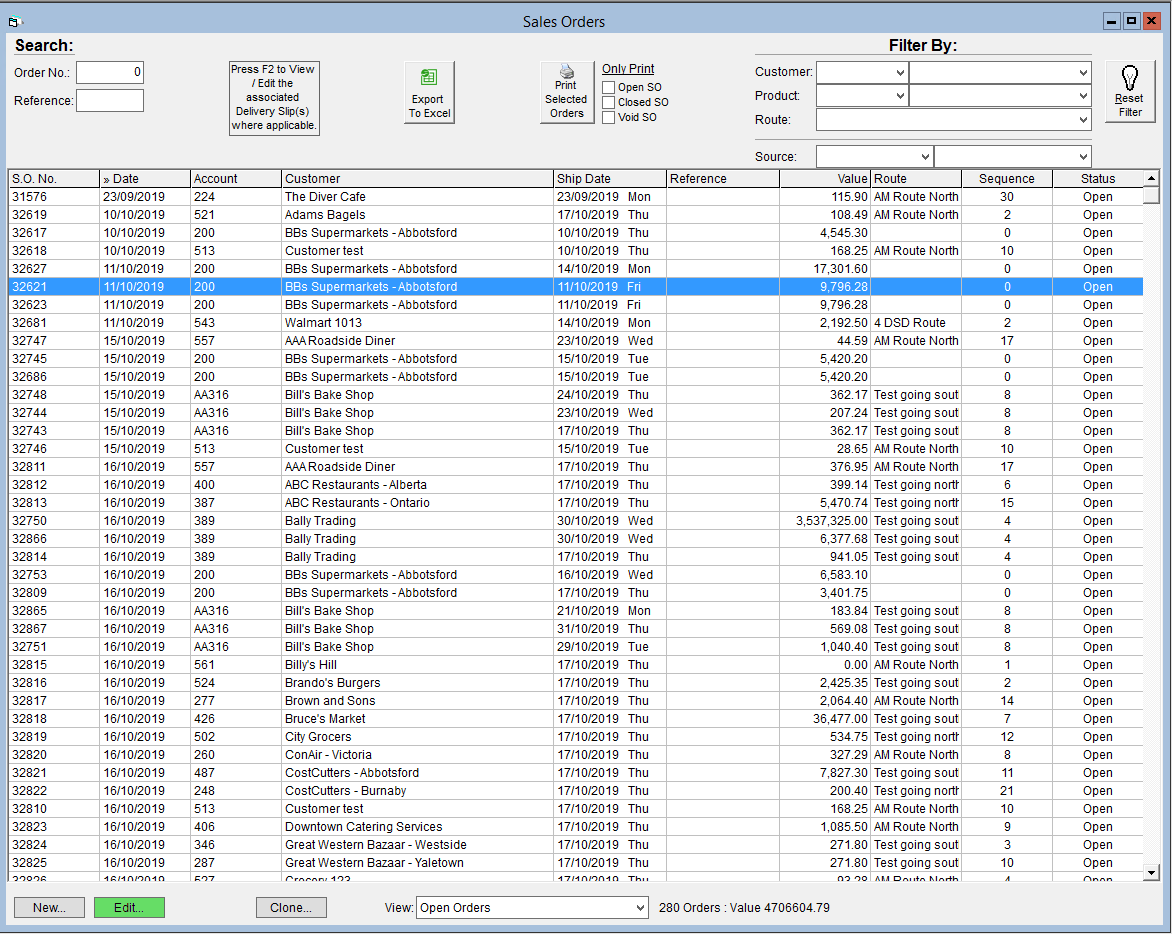
Task: Click the Reference search input field
Action: pos(110,101)
